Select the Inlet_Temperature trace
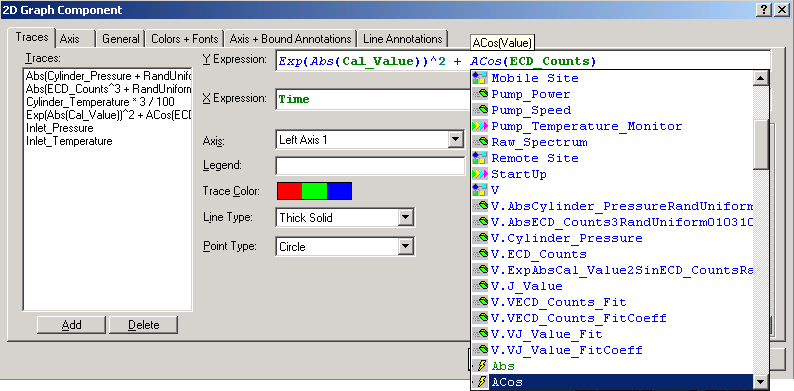The height and width of the screenshot is (391, 794). pos(107,141)
